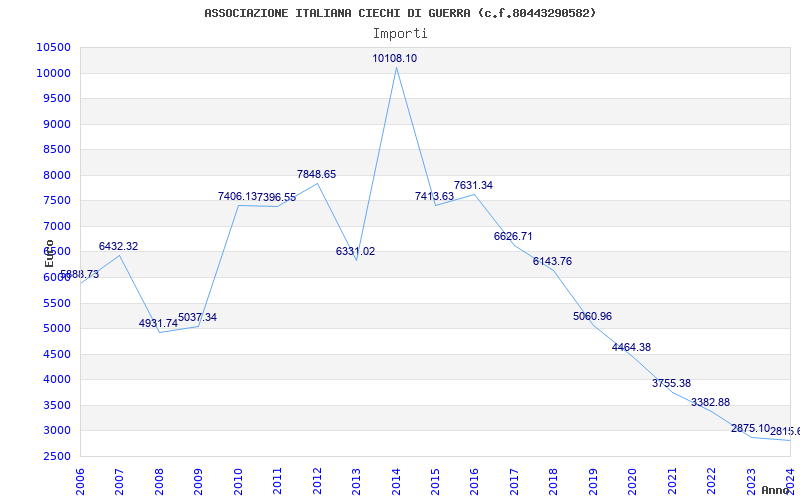Click the x-axis year 2016
The image size is (800, 500).
pos(474,481)
